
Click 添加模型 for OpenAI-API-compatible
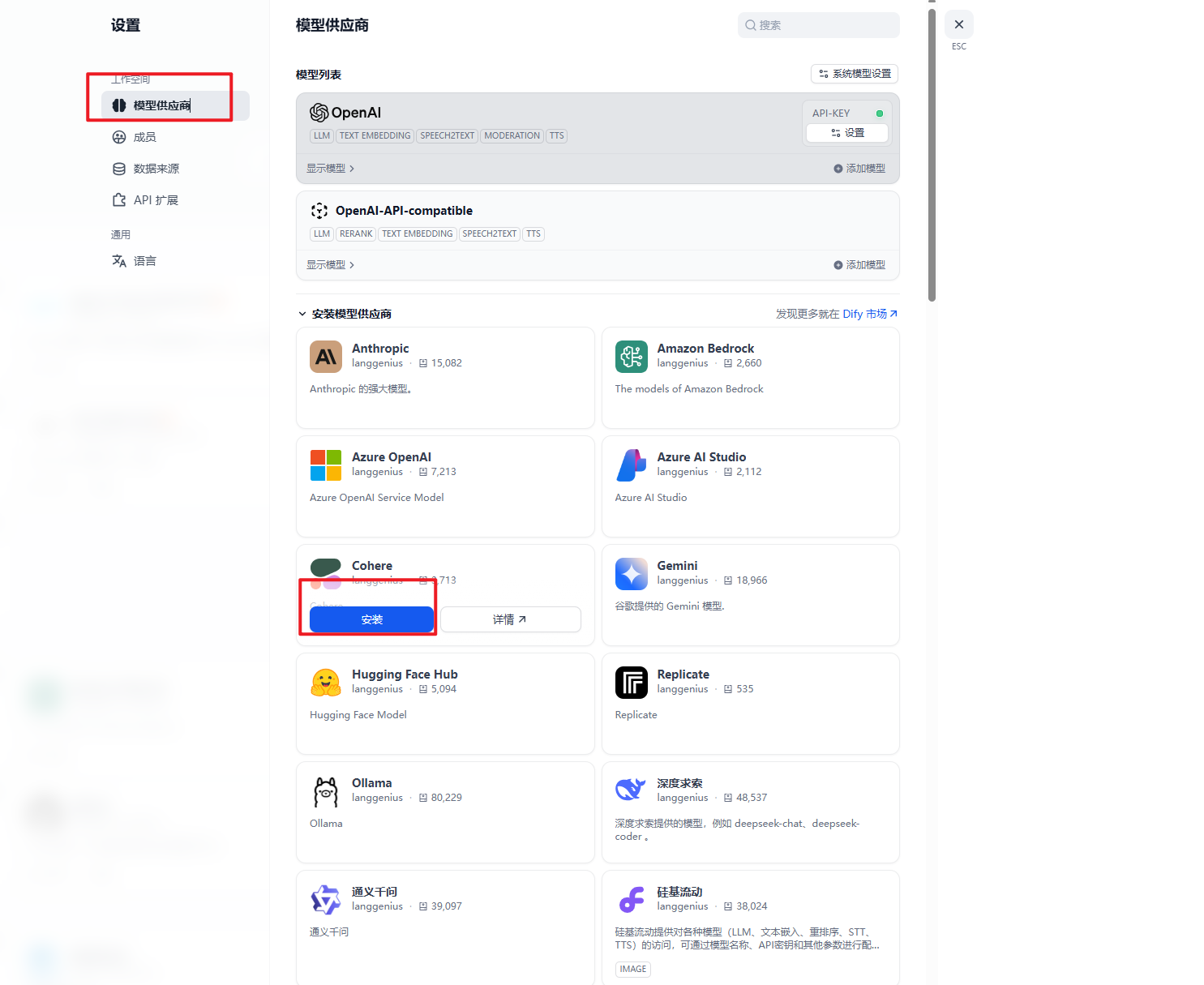(859, 265)
